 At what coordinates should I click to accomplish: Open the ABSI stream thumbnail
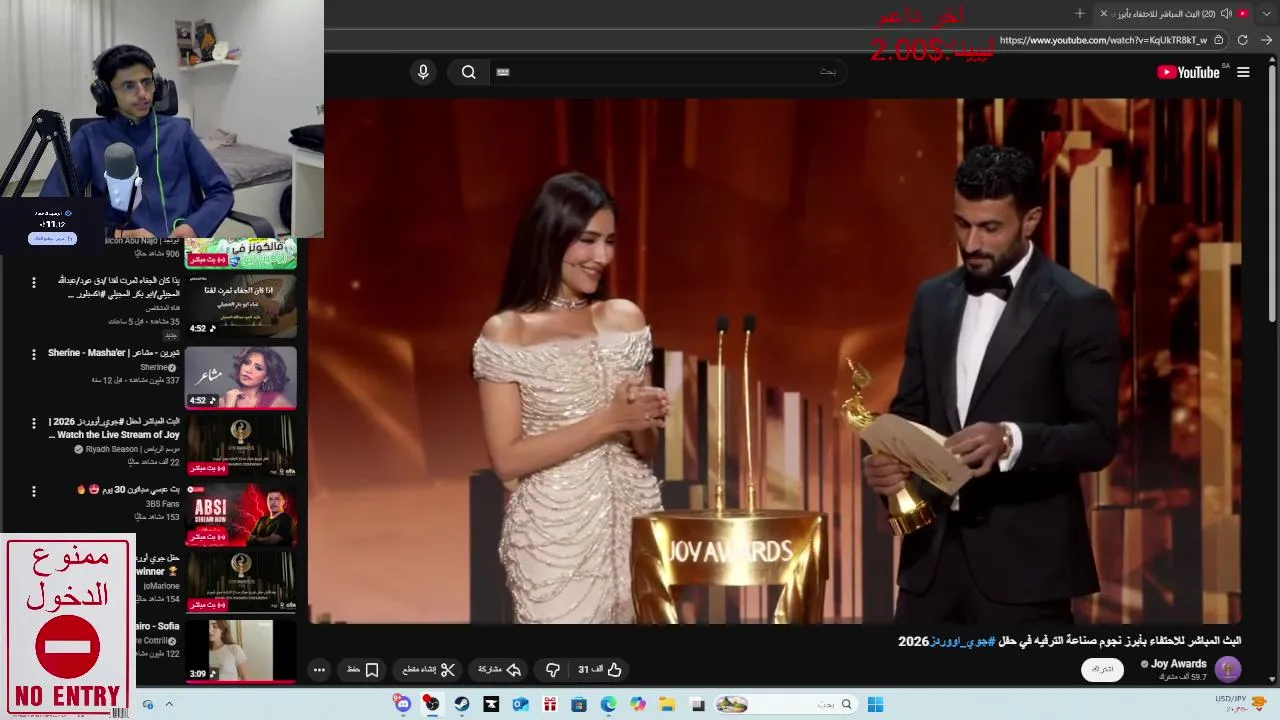pos(240,514)
